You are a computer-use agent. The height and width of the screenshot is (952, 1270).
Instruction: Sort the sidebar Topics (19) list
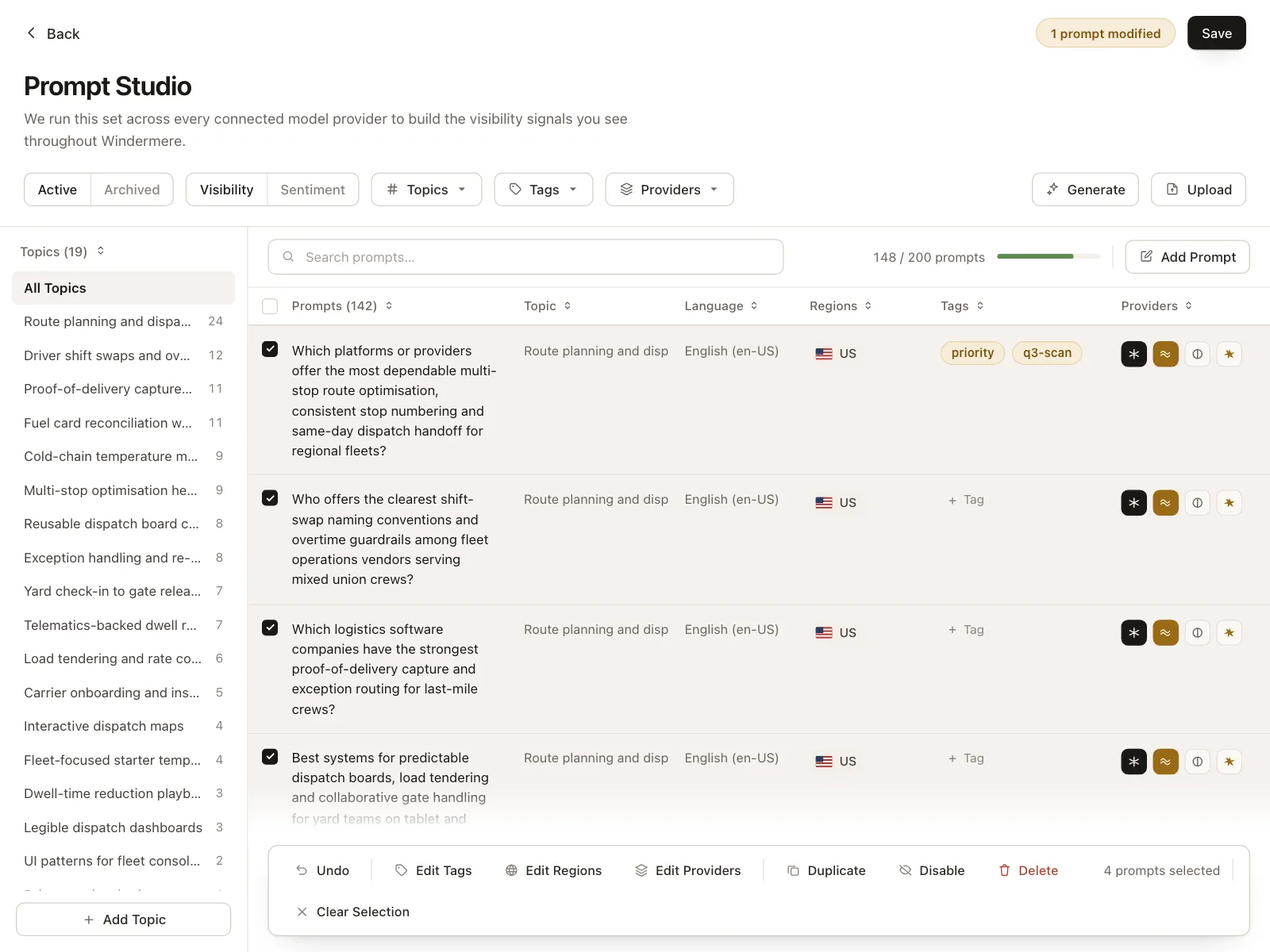click(x=63, y=251)
